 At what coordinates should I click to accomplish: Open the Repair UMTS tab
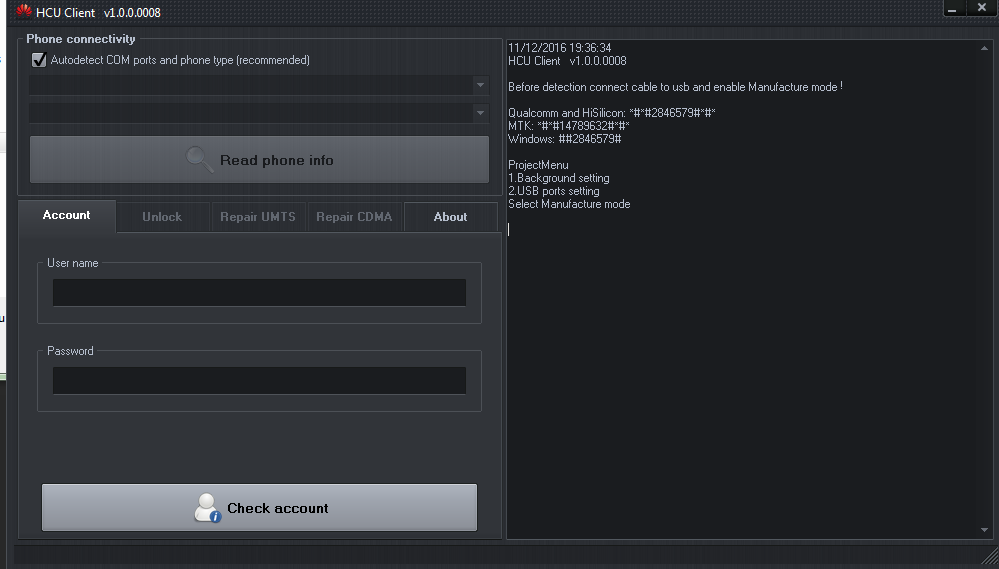tap(258, 217)
